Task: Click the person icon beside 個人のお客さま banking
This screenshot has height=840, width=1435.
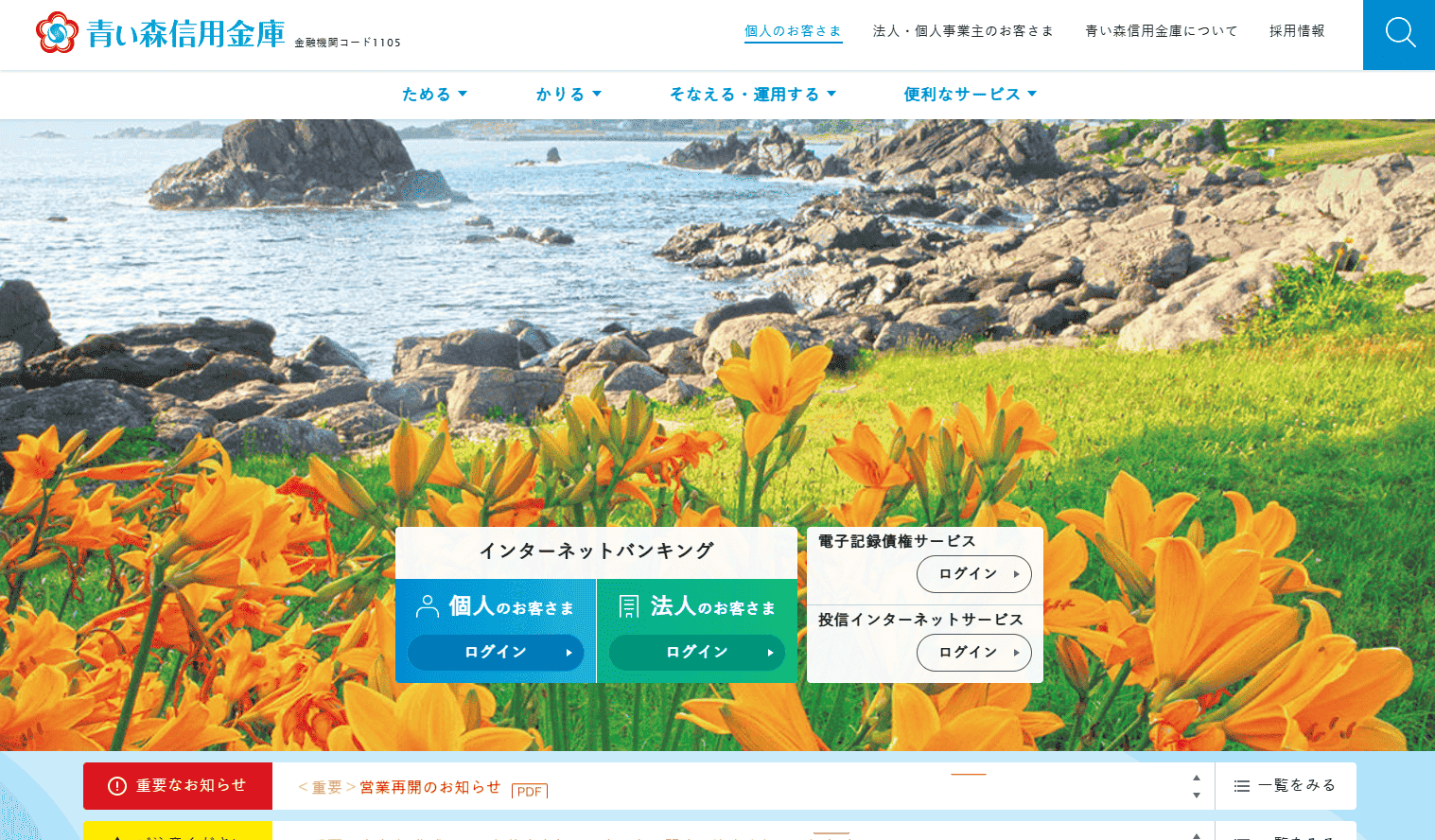Action: (428, 606)
